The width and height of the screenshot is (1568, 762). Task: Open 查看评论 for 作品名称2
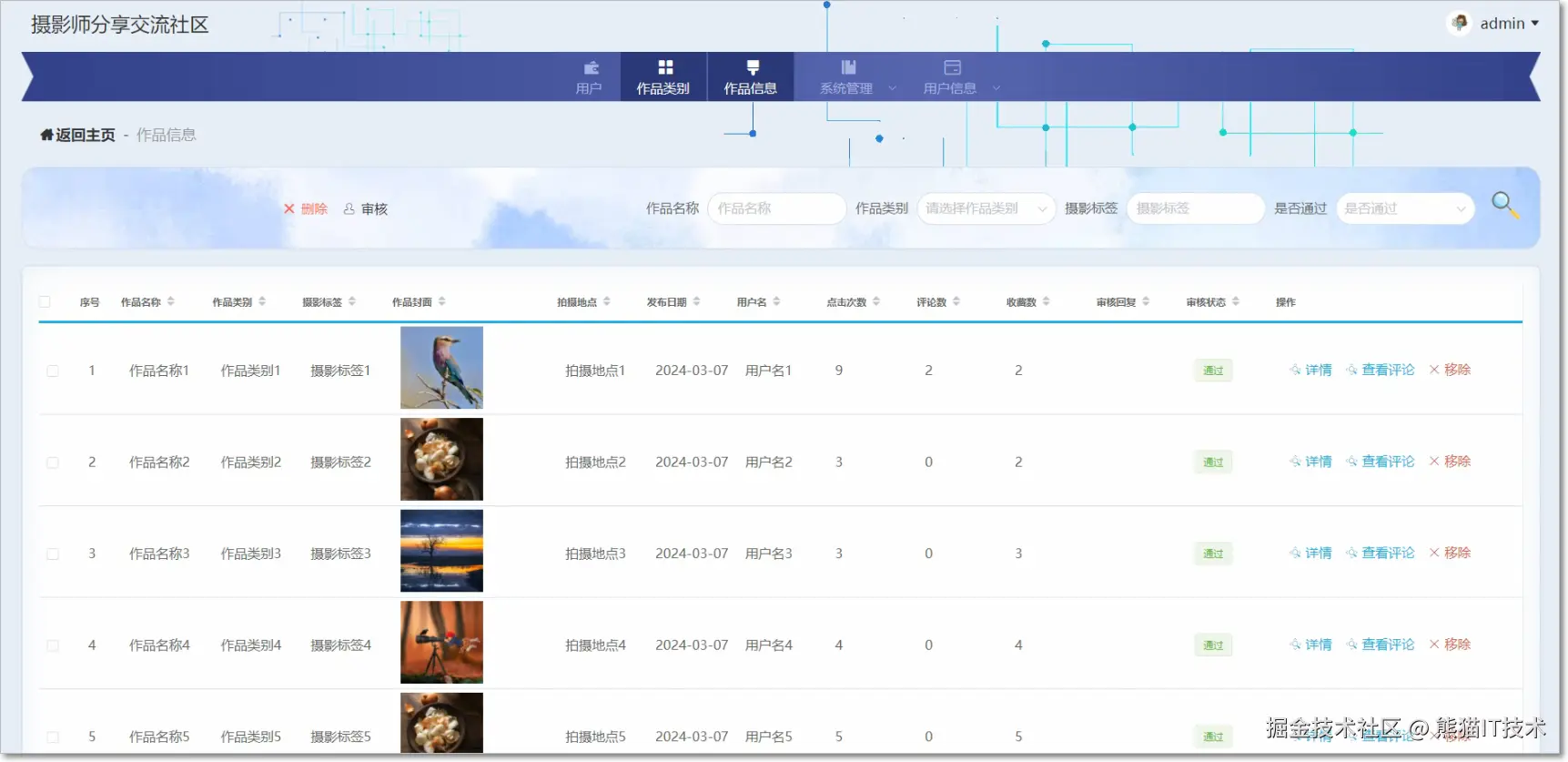(1381, 462)
